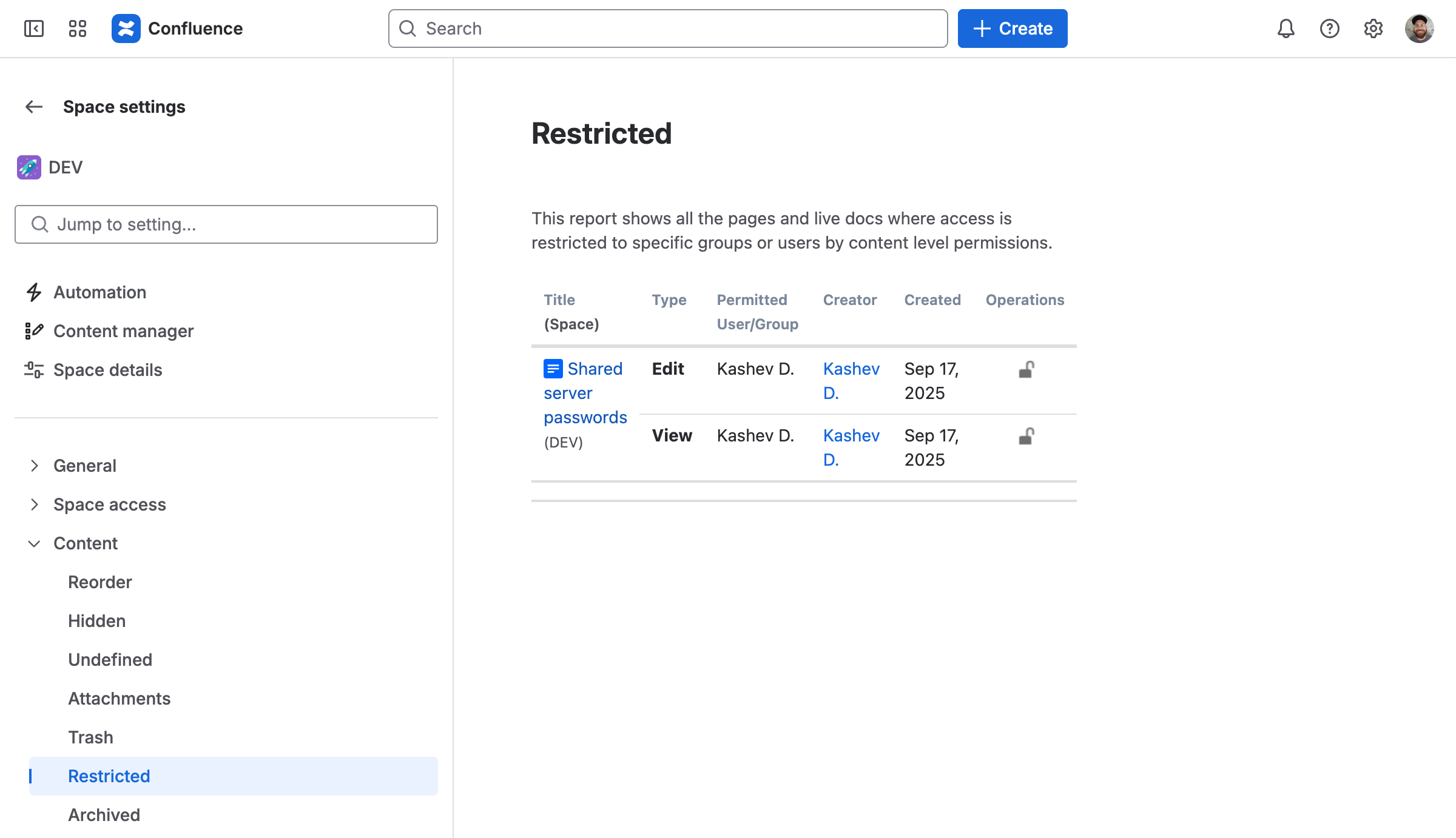Click the blue Create button

[x=1012, y=28]
